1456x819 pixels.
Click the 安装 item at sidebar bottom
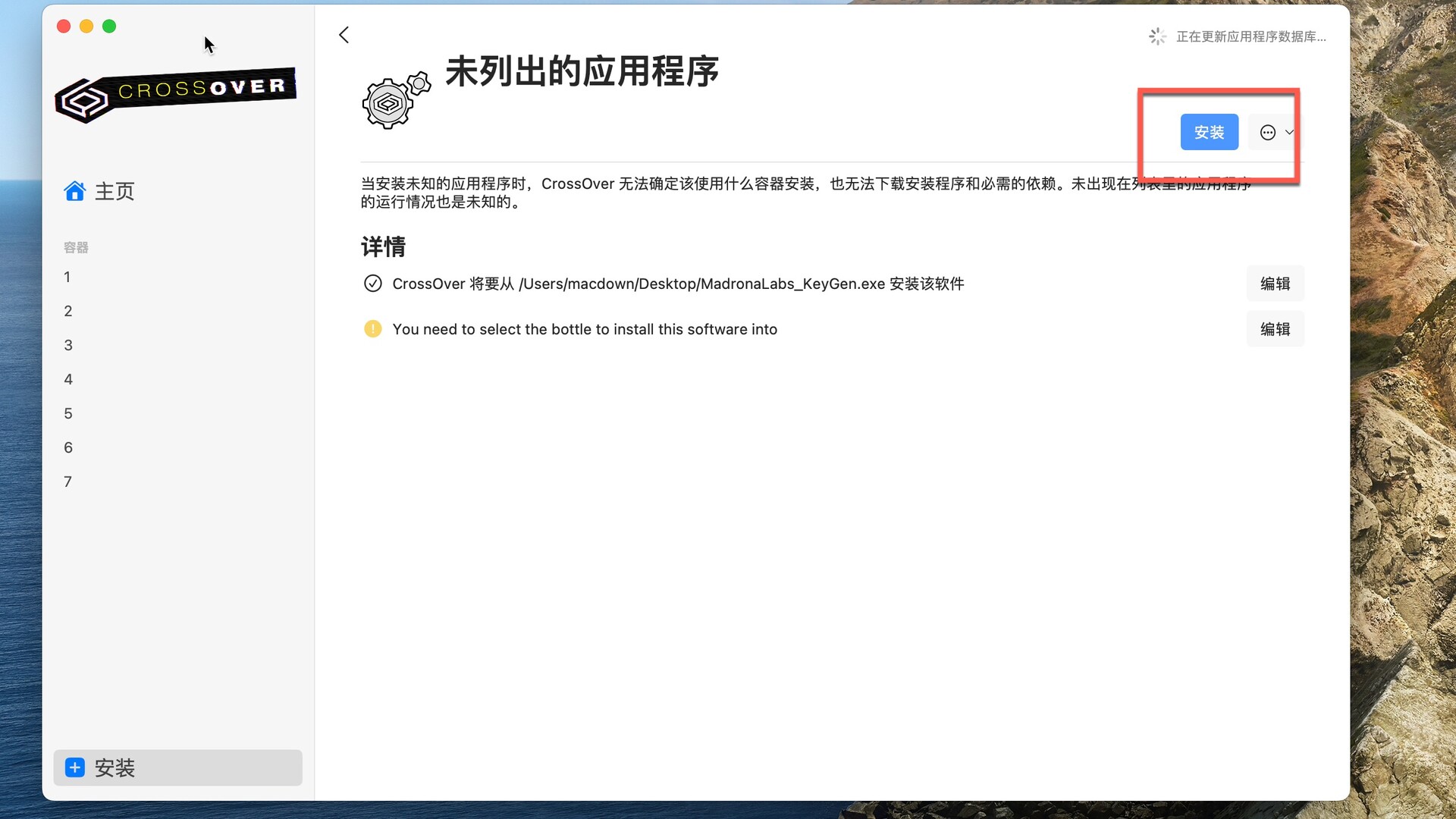coord(177,767)
